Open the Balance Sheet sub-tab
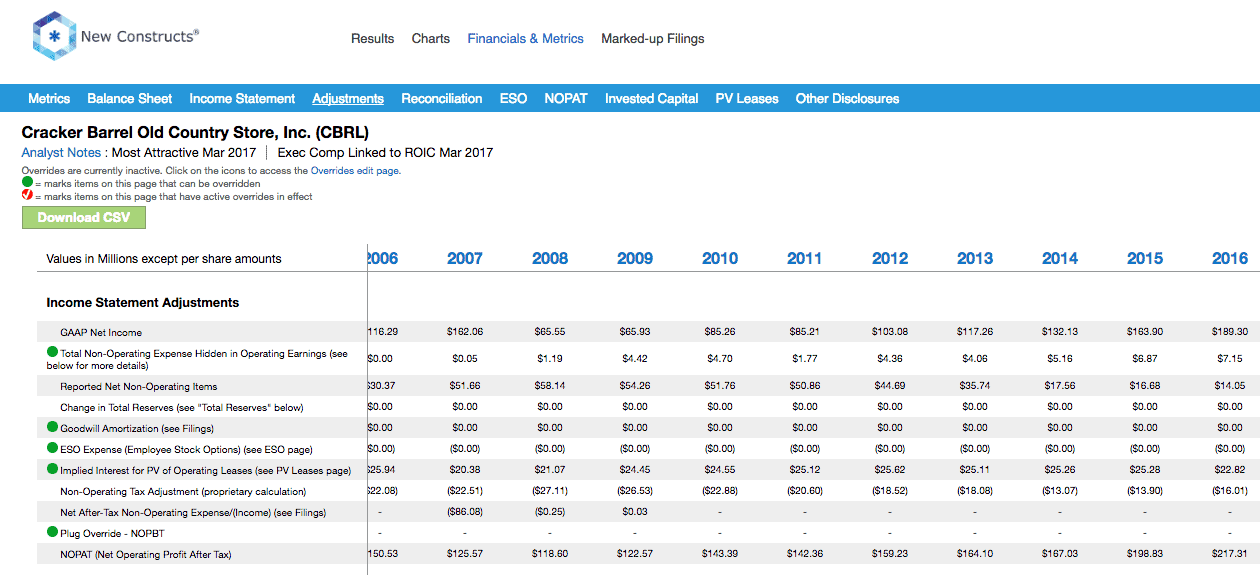 pyautogui.click(x=130, y=98)
